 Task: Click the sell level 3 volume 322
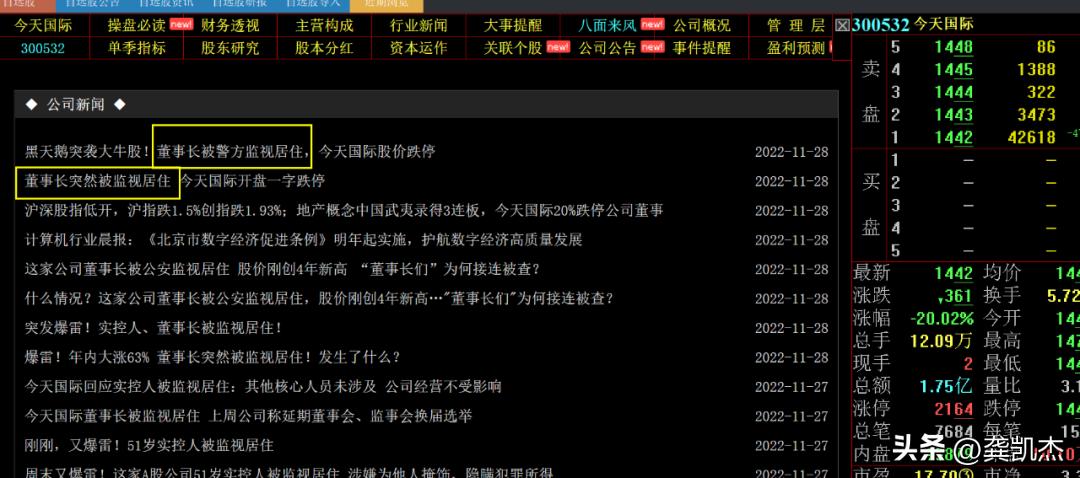click(x=1041, y=92)
